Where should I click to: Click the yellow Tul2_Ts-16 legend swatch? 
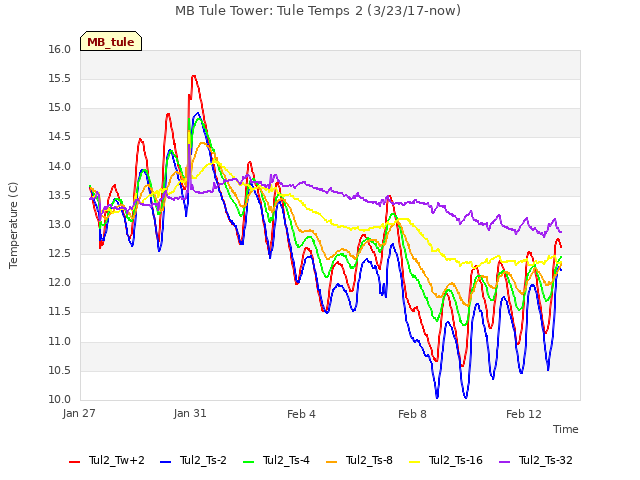(x=414, y=462)
